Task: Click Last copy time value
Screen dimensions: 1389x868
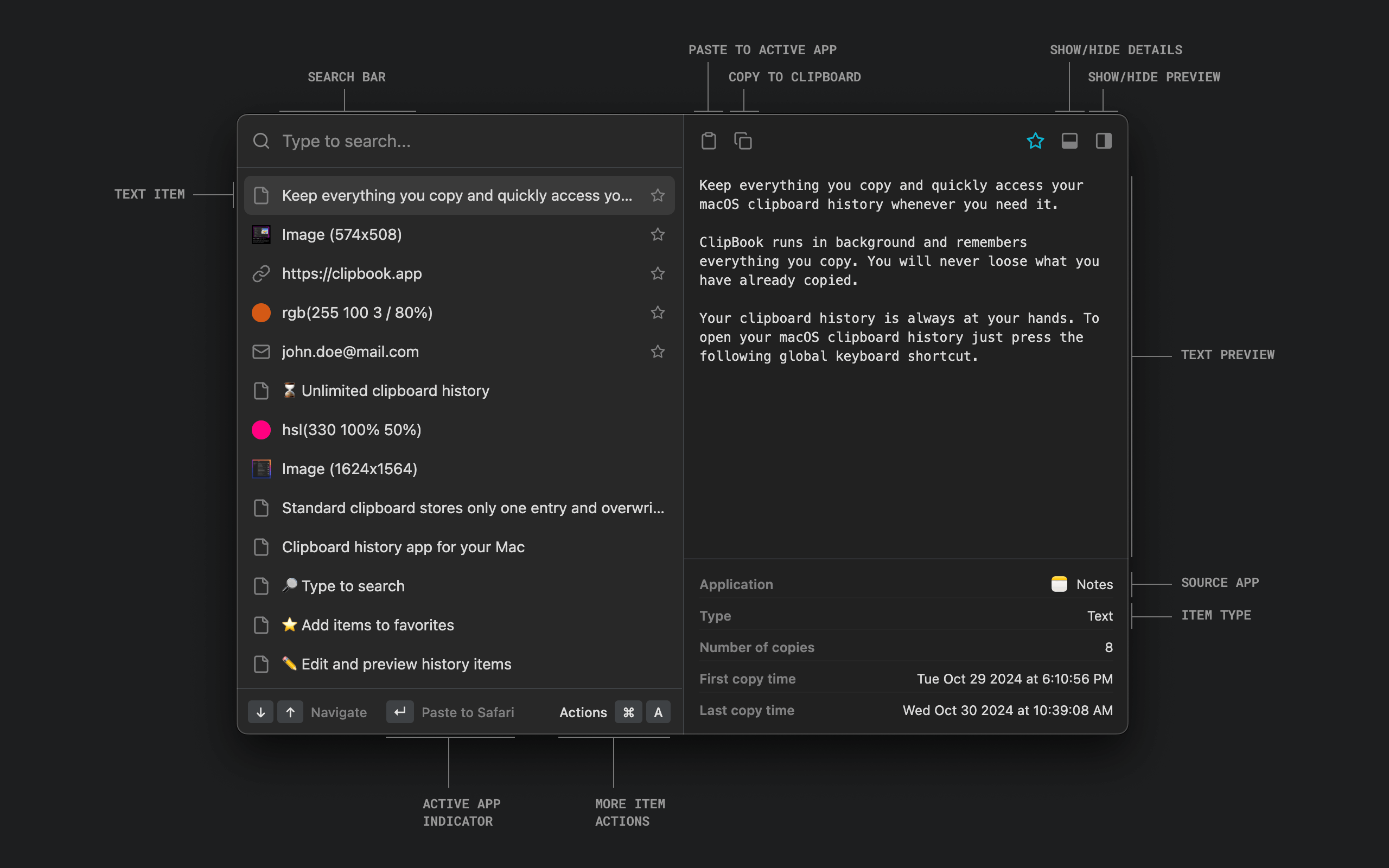Action: click(x=1008, y=710)
